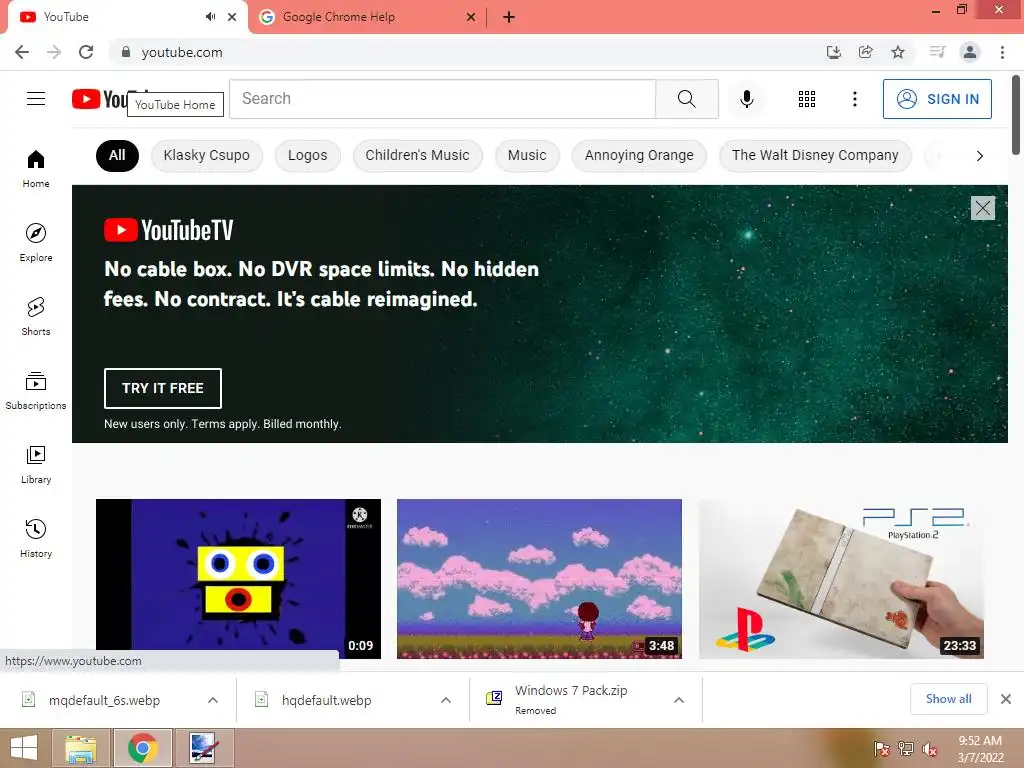Viewport: 1024px width, 768px height.
Task: Select The Walt Disney Company chip
Action: click(x=815, y=155)
